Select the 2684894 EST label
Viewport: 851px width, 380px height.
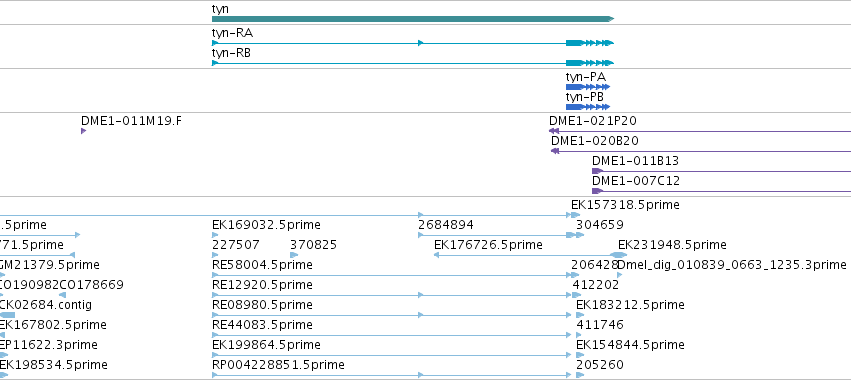click(446, 225)
